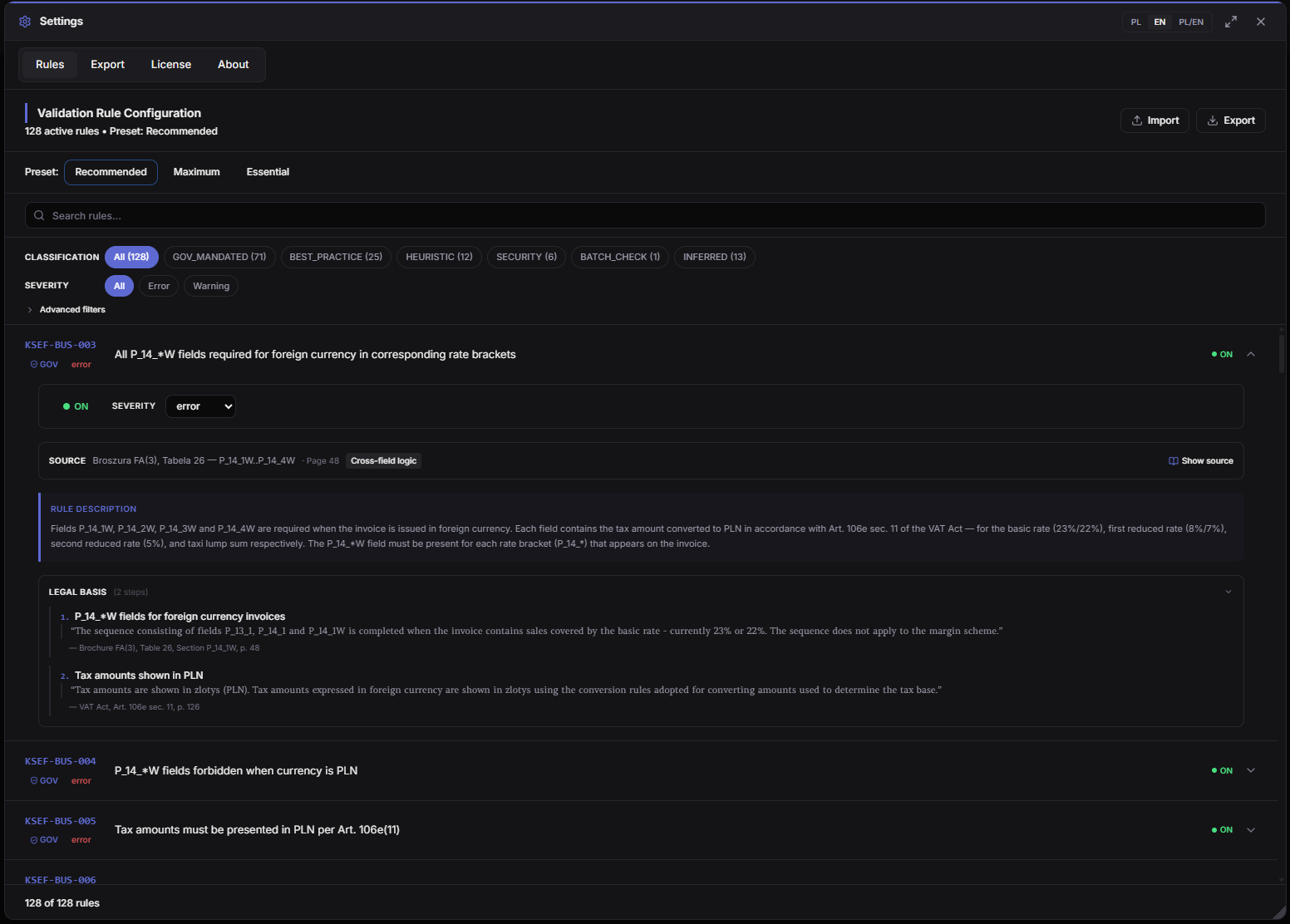
Task: Set severity filter to All
Action: 119,287
